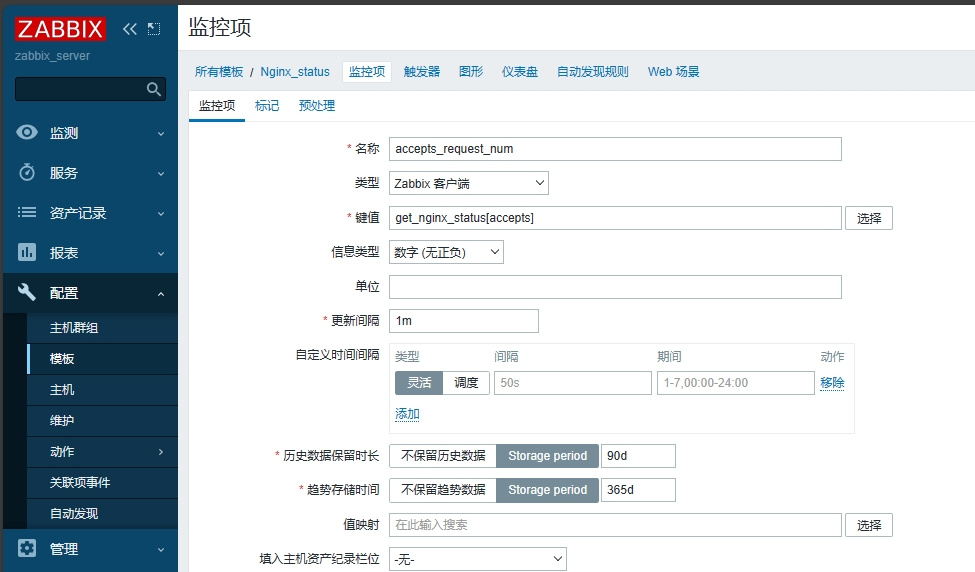975x572 pixels.
Task: Open the 信息类型 dropdown
Action: click(446, 253)
